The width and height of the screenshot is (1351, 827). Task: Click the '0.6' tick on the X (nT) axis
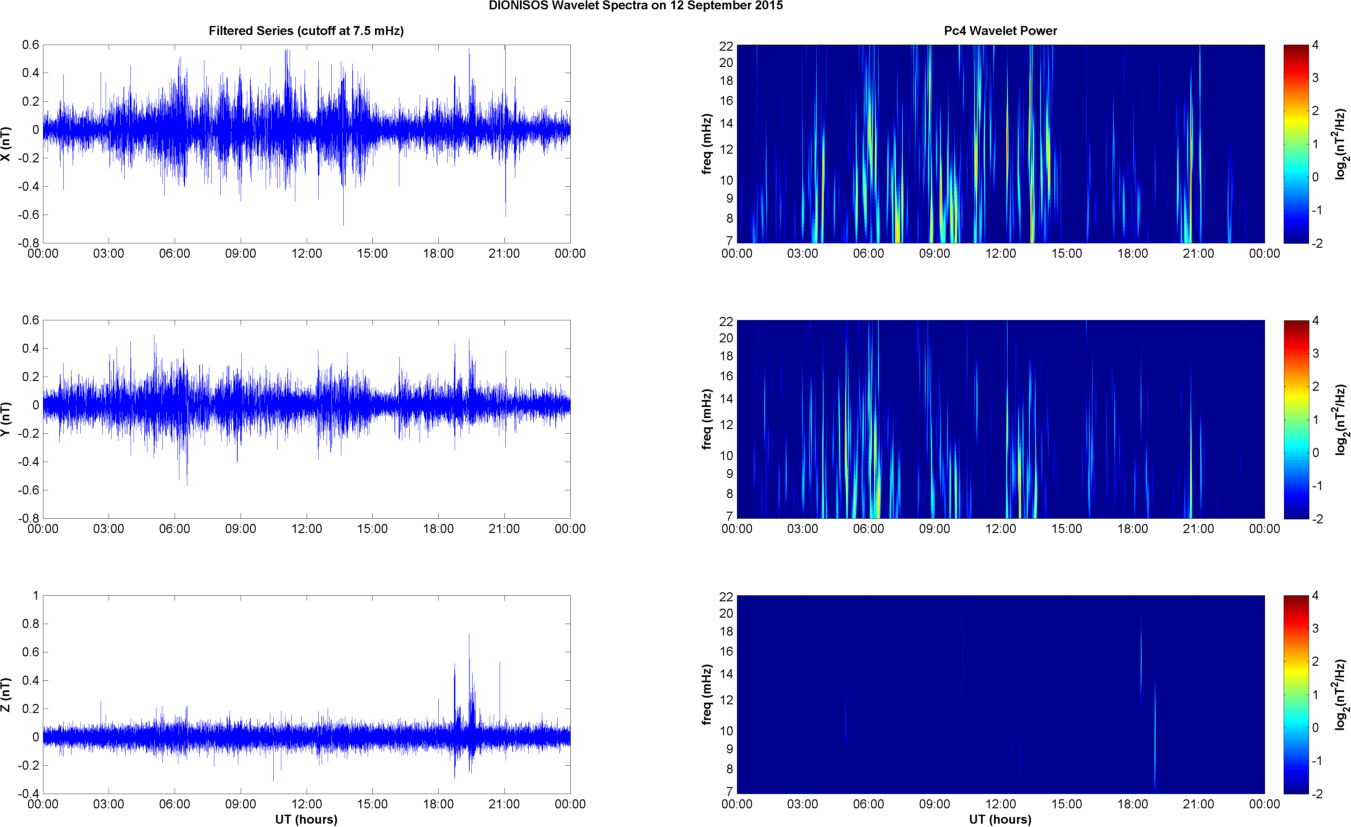(x=30, y=45)
